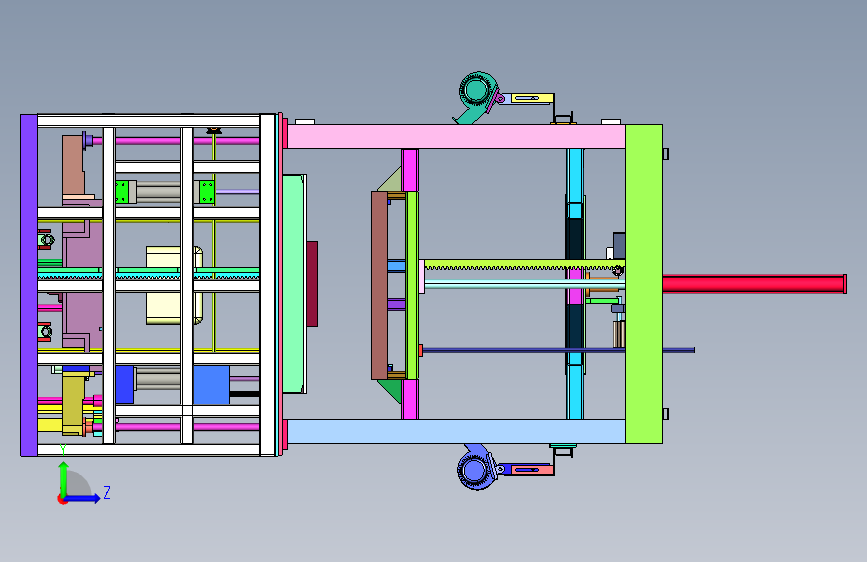
Task: Click the red triad origin sphere
Action: (x=62, y=499)
